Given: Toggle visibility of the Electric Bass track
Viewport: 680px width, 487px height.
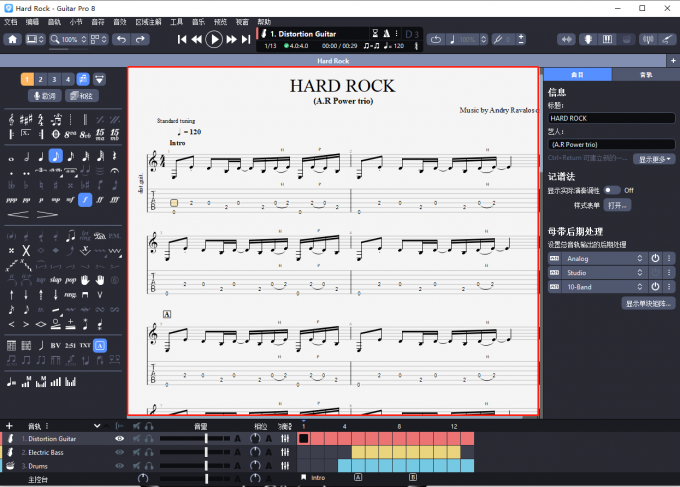Looking at the screenshot, I should 120,452.
